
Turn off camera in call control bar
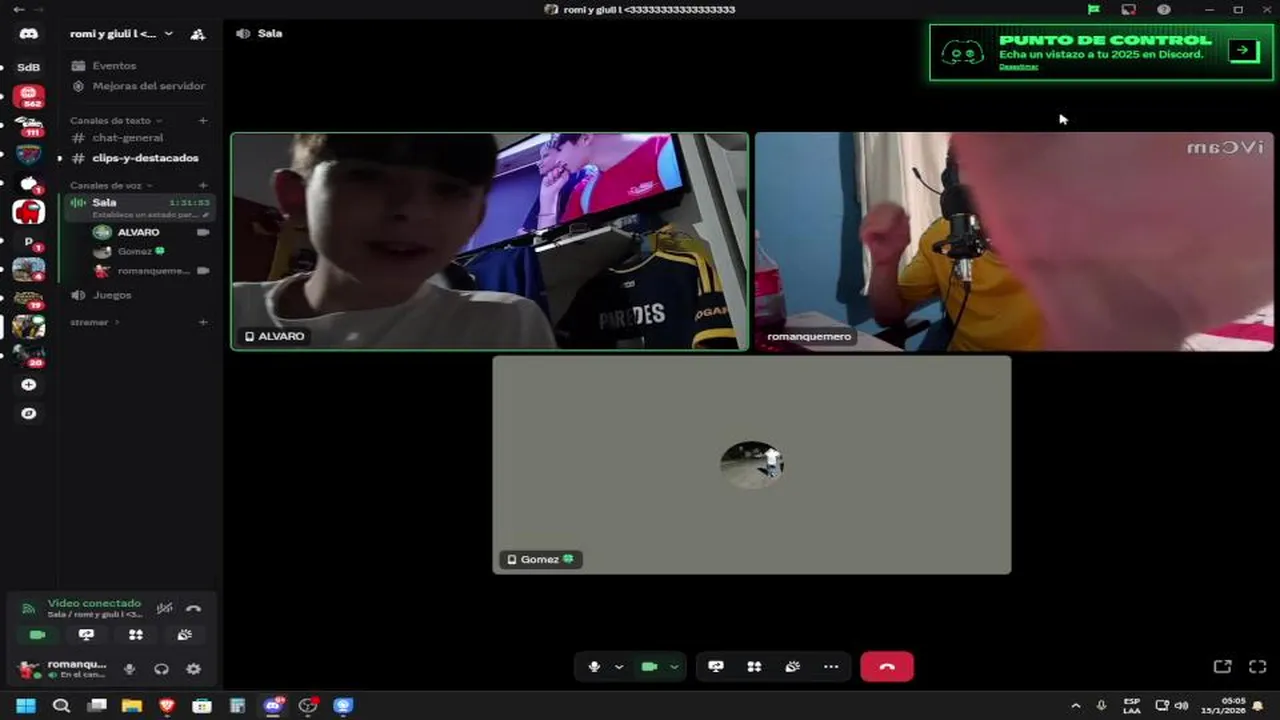[649, 667]
